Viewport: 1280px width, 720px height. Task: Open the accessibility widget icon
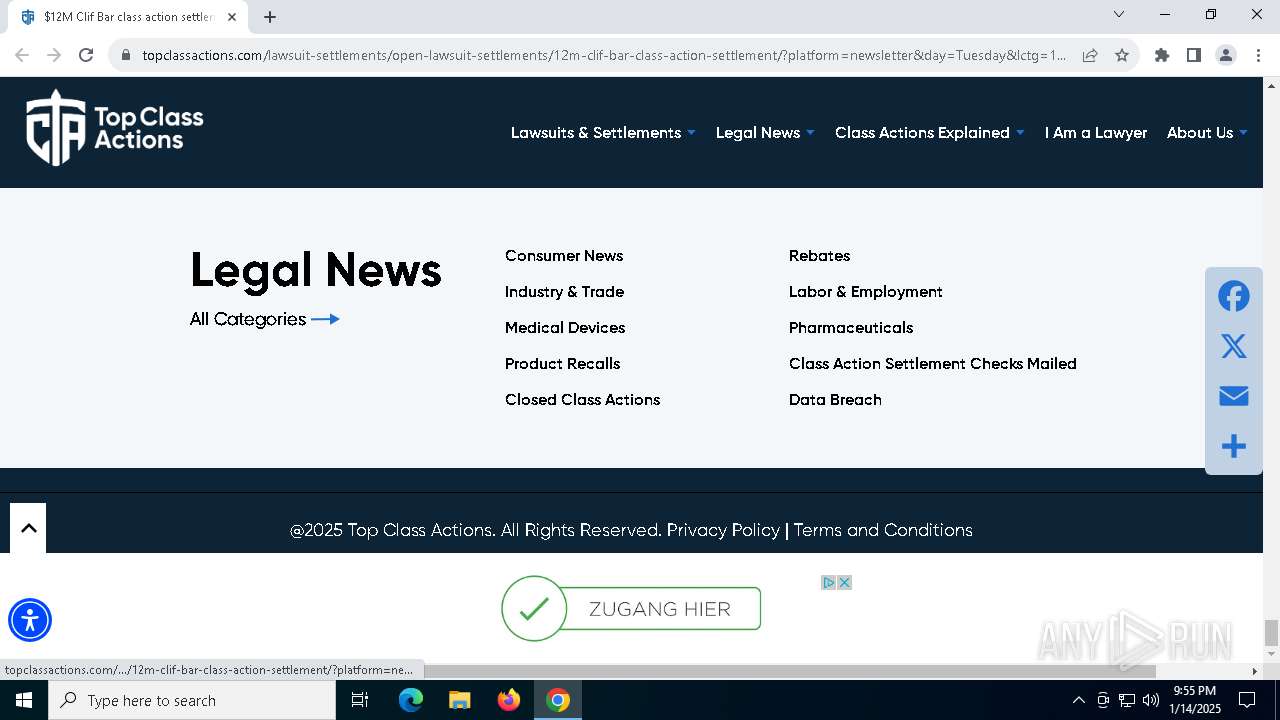[30, 620]
